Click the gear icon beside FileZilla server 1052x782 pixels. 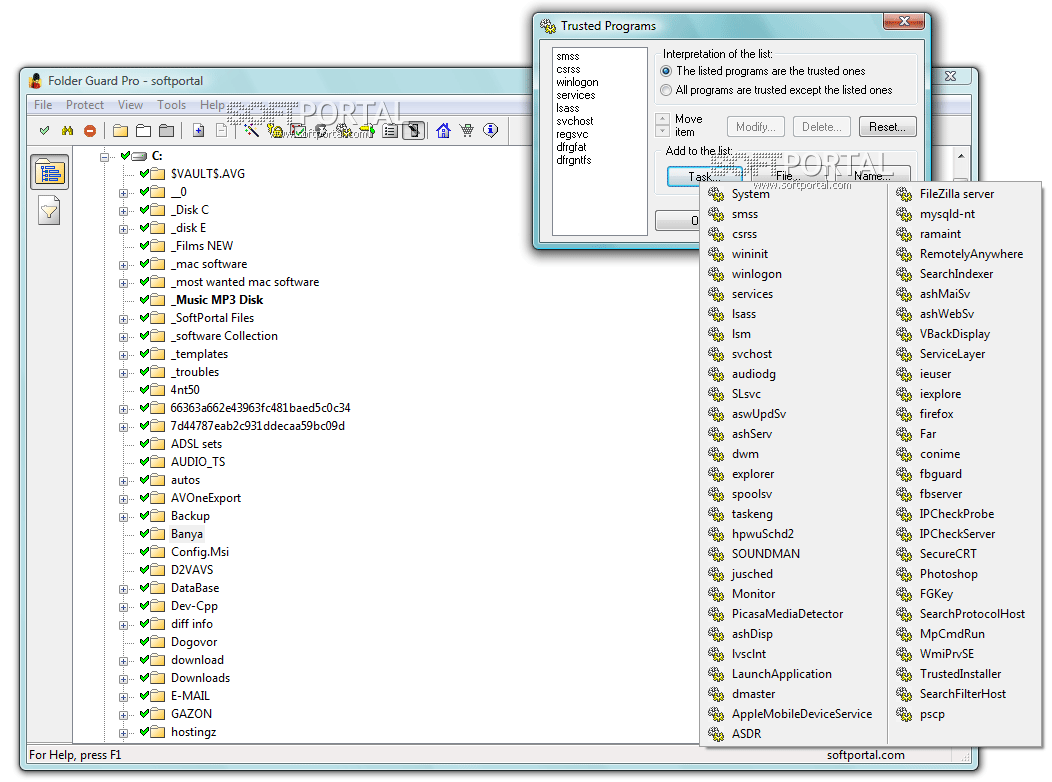[904, 194]
